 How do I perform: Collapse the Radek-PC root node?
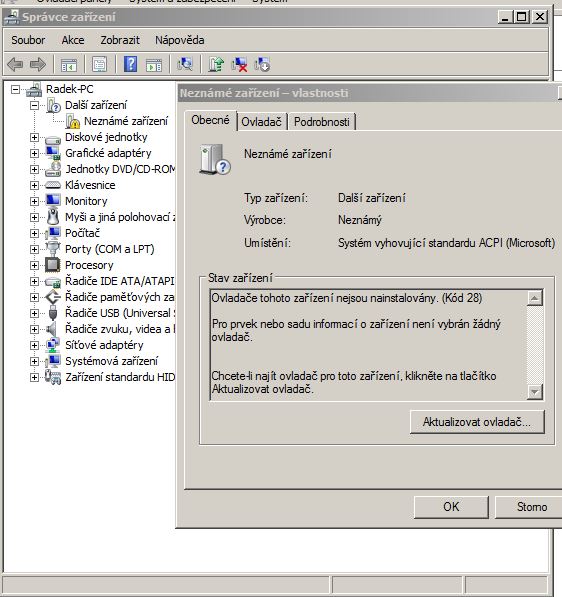(x=15, y=89)
